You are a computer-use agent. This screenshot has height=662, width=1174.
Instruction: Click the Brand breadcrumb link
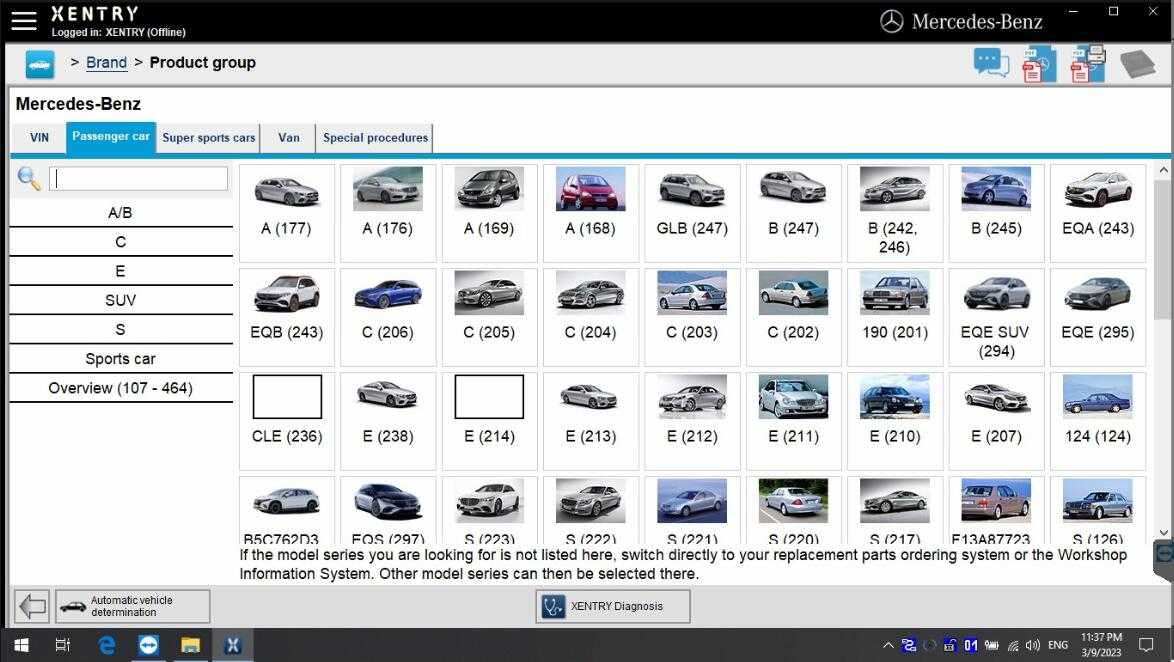point(106,63)
